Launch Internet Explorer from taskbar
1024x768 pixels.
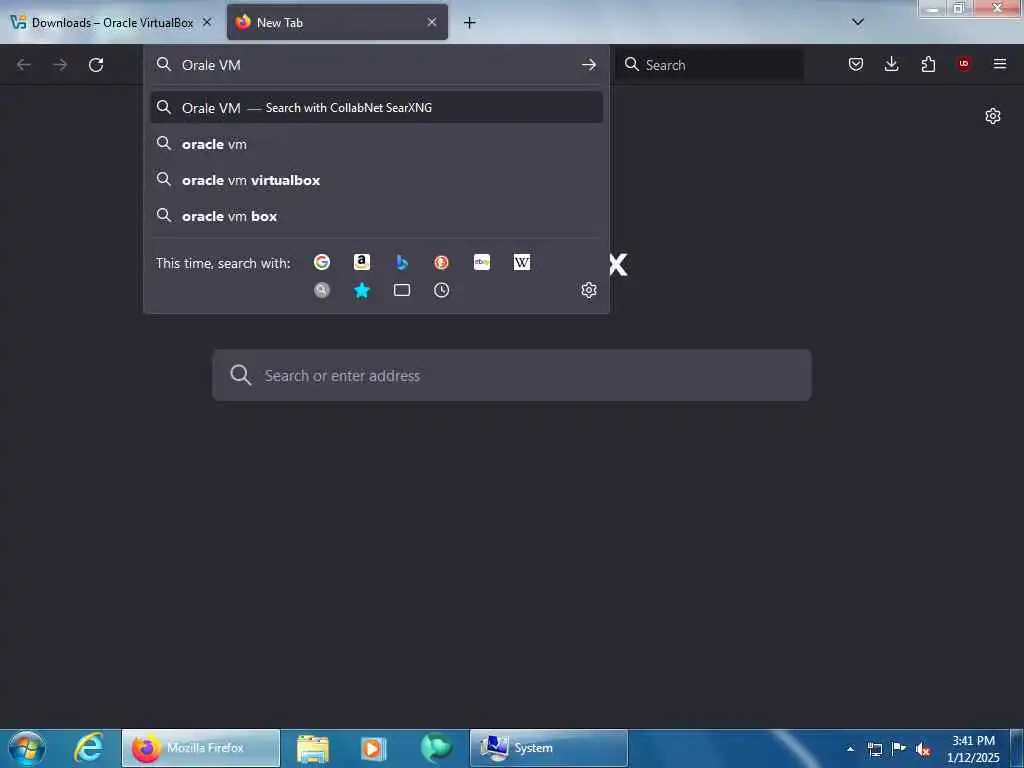tap(88, 748)
